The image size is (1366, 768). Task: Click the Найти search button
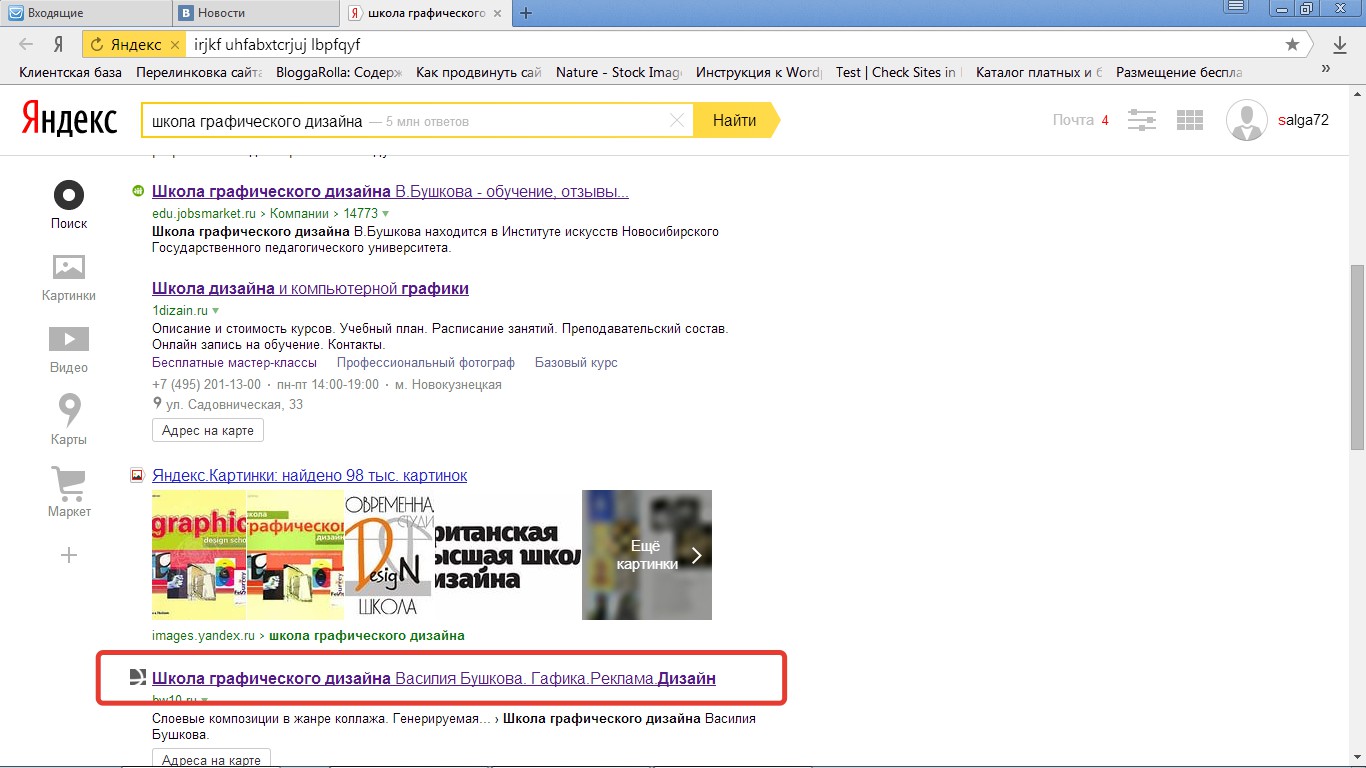(x=735, y=120)
